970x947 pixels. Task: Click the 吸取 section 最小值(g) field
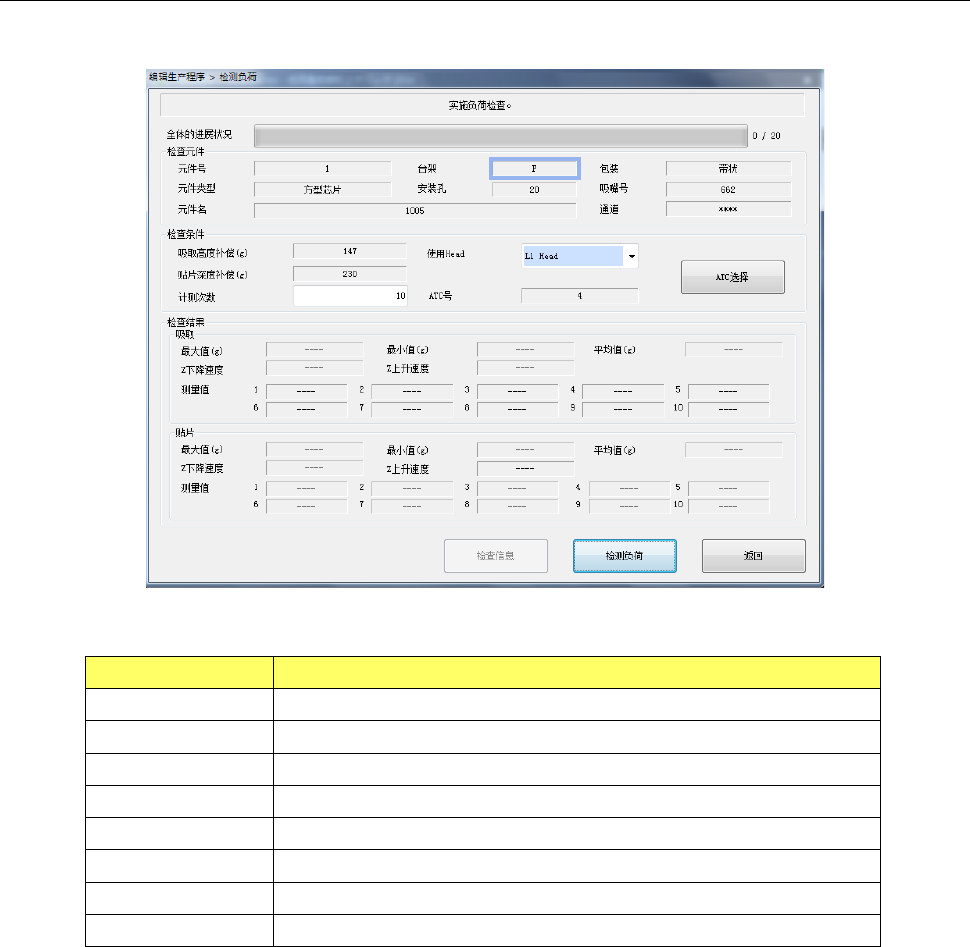pos(525,349)
